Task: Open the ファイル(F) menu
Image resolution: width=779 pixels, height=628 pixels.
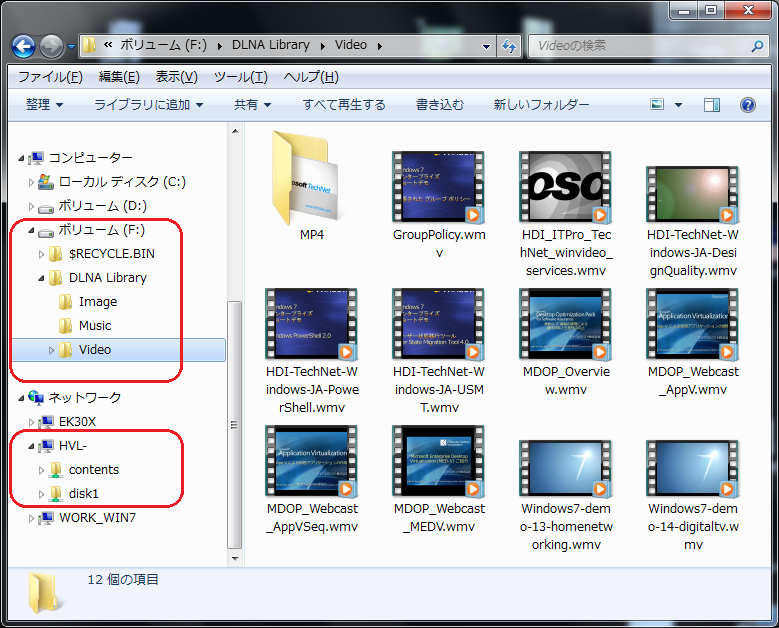Action: (x=50, y=77)
